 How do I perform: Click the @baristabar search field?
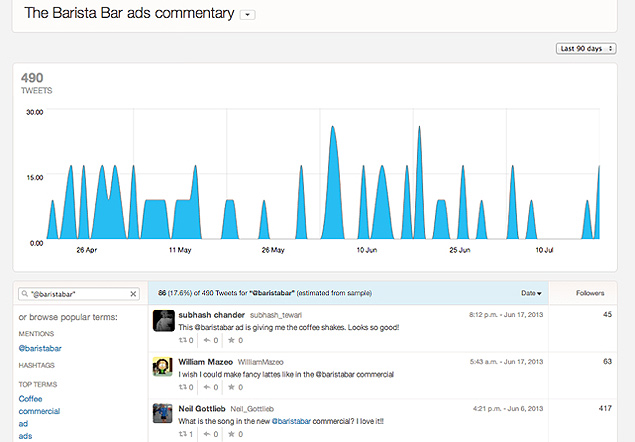pos(79,294)
